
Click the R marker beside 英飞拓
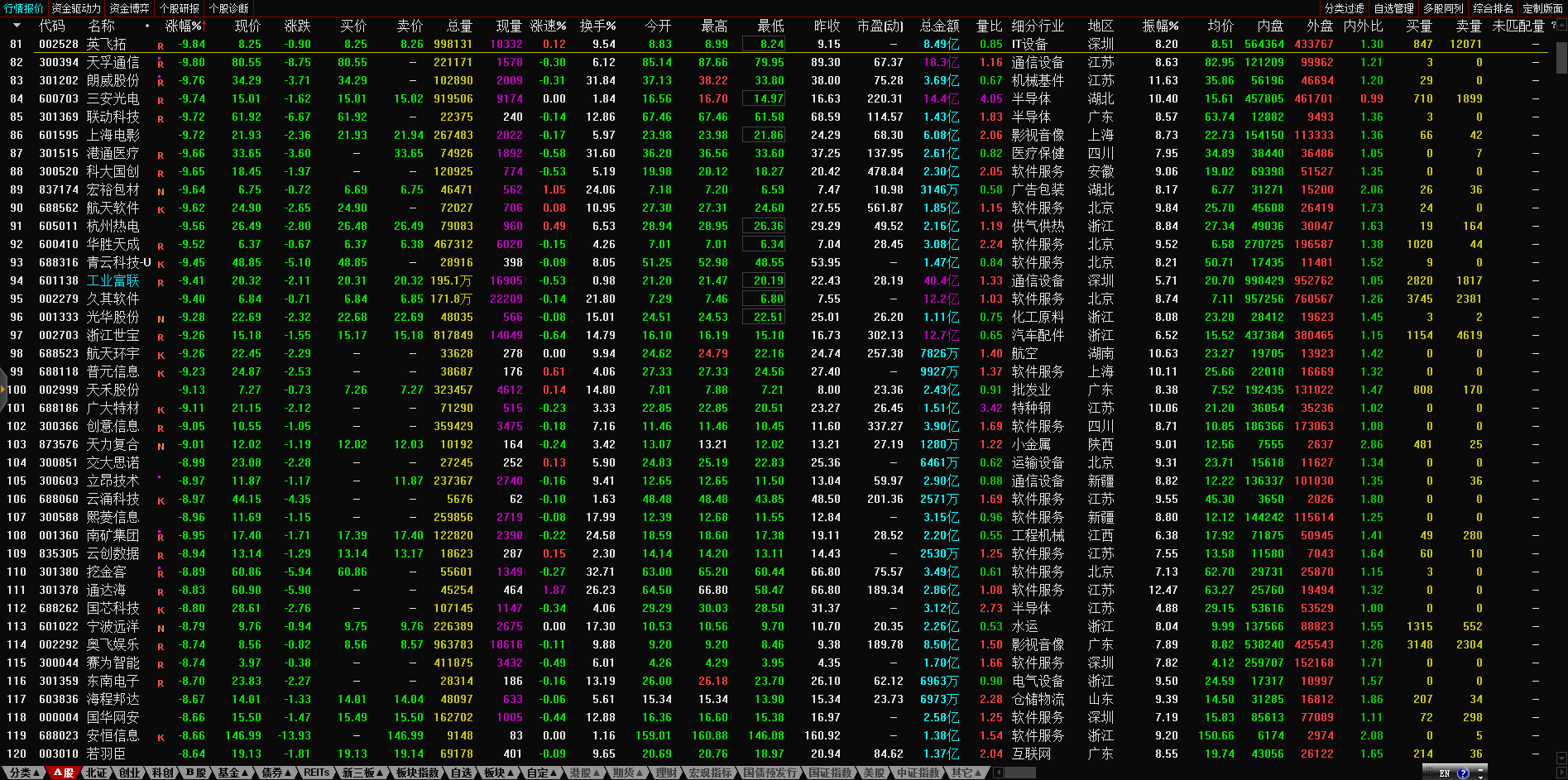point(161,45)
